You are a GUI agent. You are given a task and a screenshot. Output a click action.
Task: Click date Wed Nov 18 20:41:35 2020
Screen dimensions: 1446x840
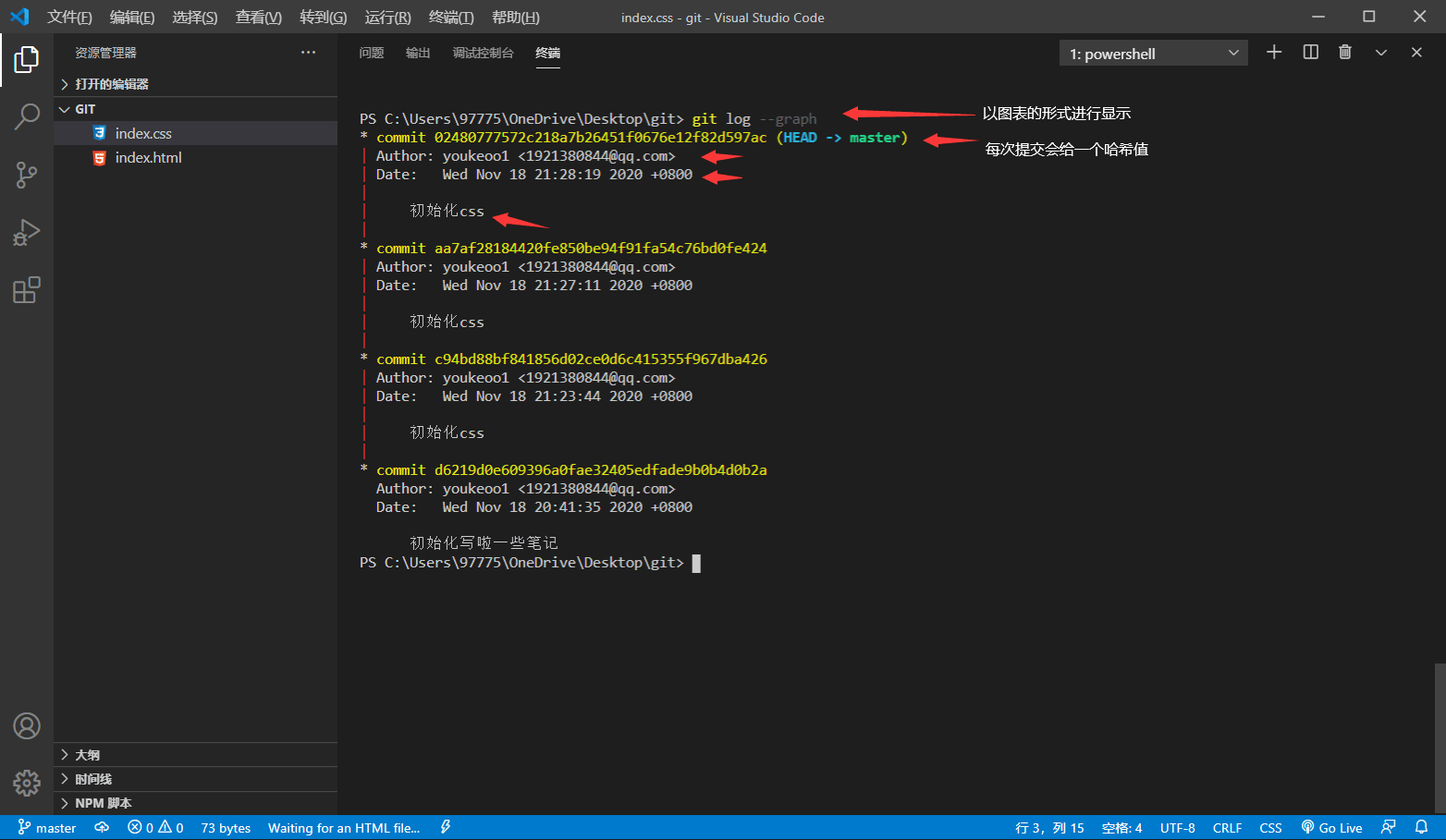click(542, 507)
